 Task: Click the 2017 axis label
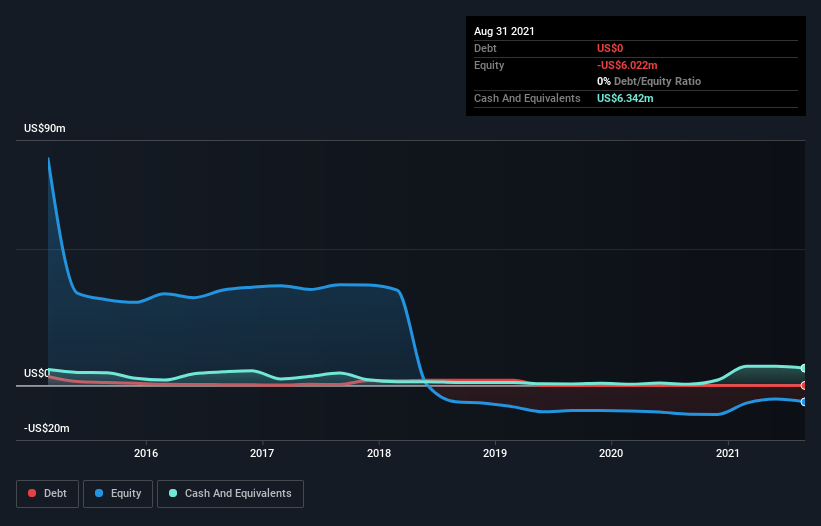(x=262, y=453)
